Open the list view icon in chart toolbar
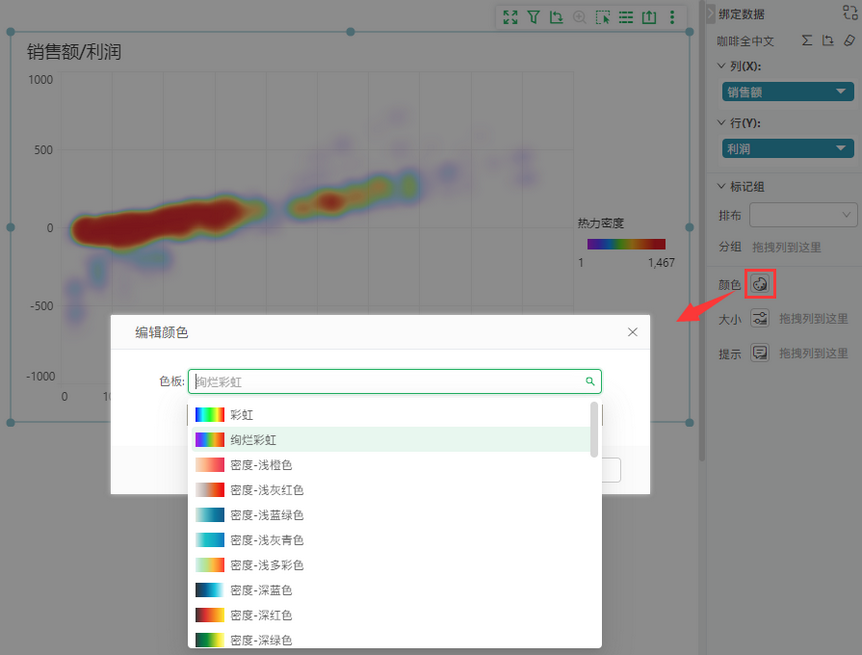Viewport: 862px width, 655px height. pos(626,17)
